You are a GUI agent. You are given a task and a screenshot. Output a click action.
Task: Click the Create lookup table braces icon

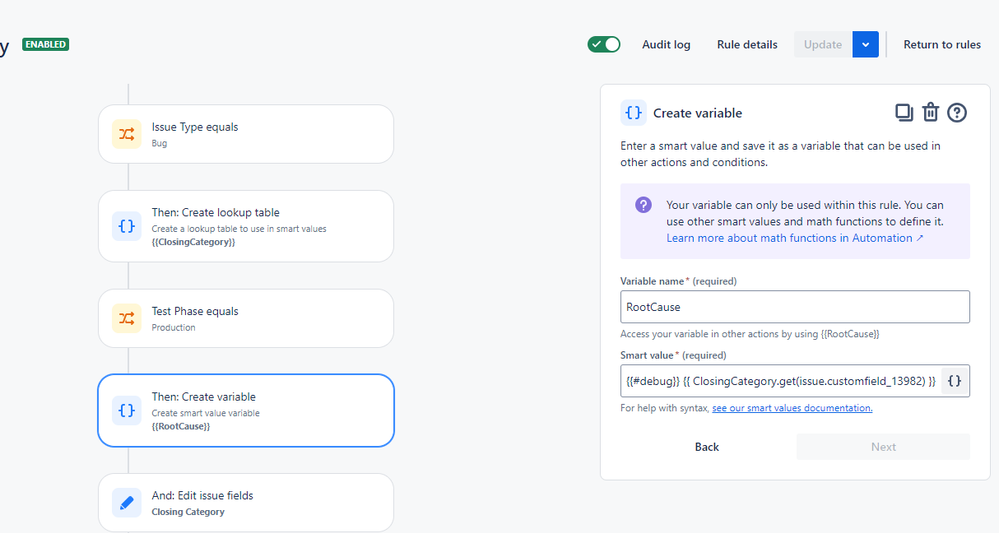127,226
